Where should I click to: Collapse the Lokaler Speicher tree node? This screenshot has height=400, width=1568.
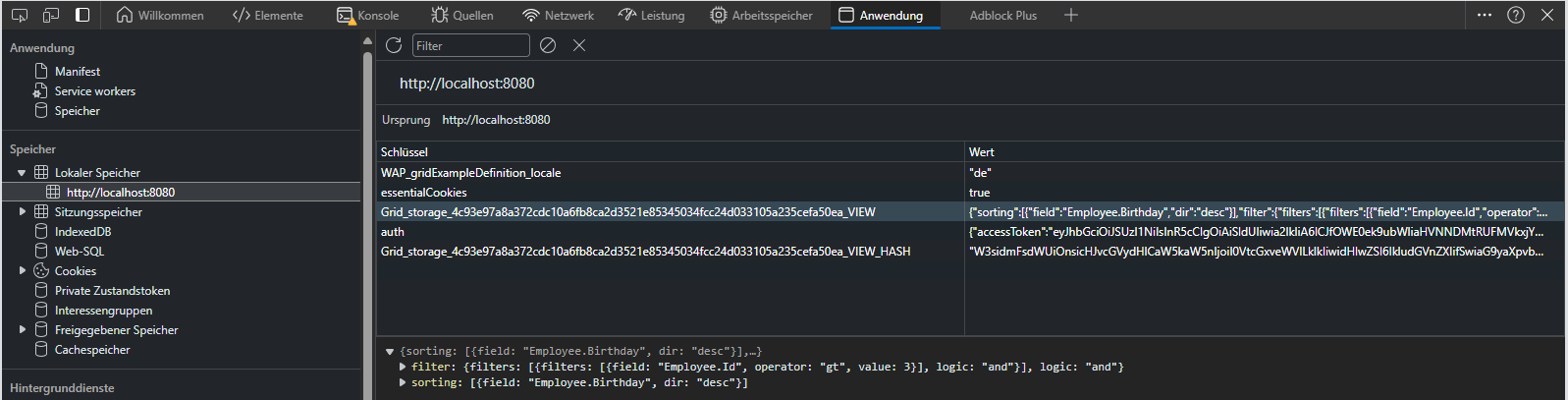pyautogui.click(x=22, y=173)
